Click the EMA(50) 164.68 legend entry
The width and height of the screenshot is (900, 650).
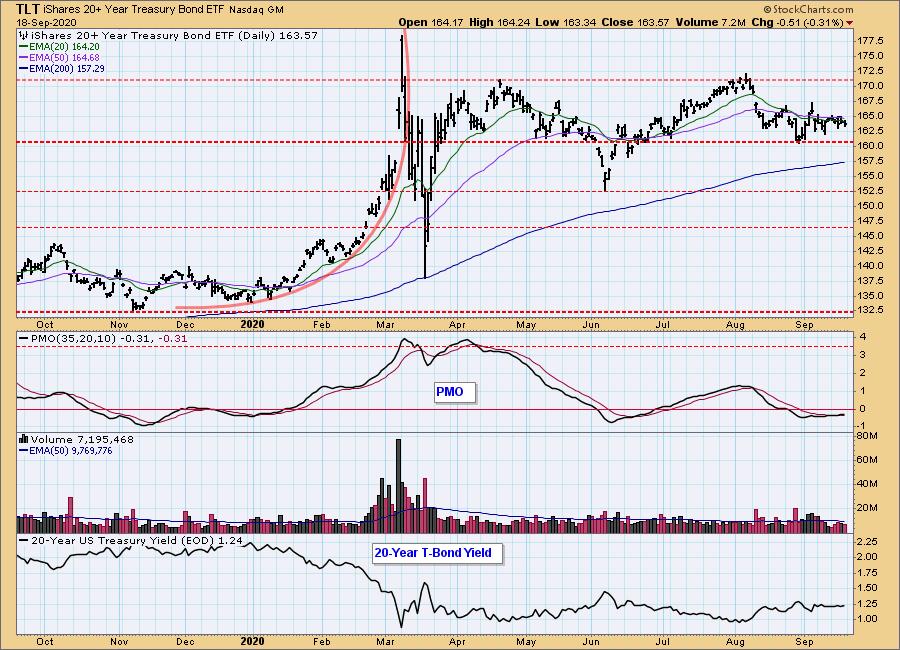pos(60,57)
